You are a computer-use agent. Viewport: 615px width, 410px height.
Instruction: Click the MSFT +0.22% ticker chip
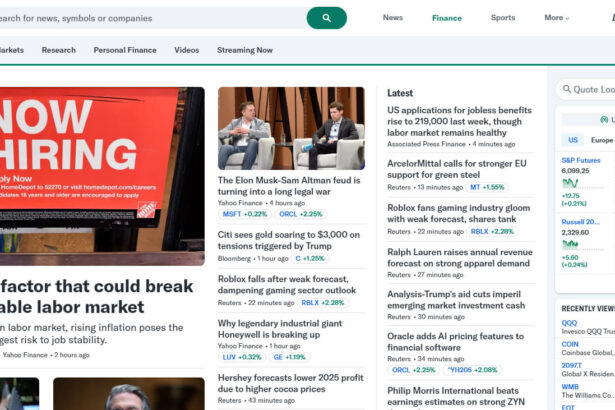(x=245, y=214)
